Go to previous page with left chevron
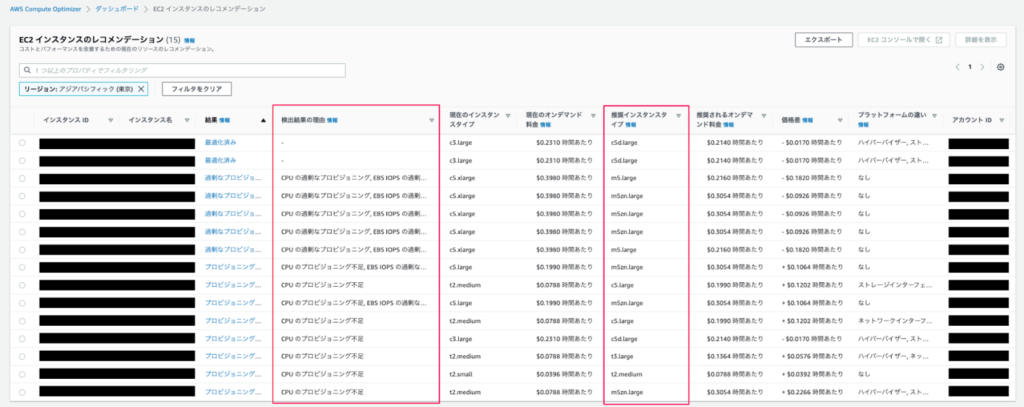 pos(957,67)
